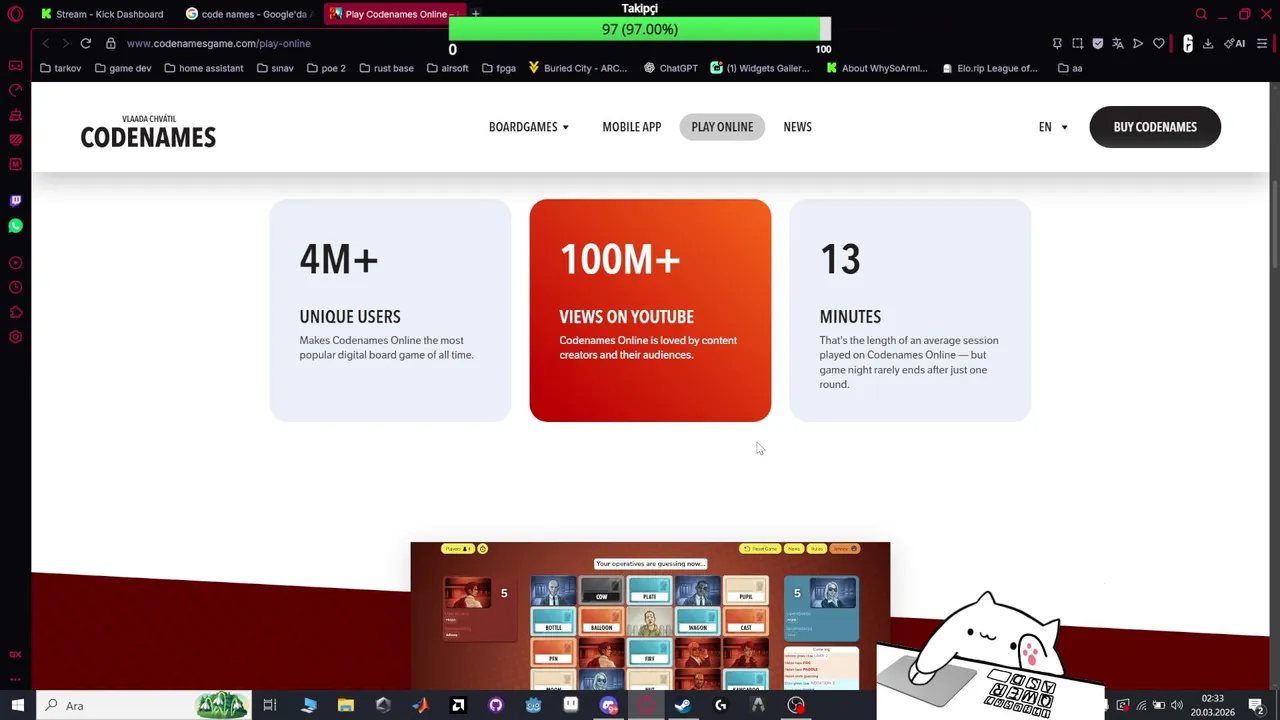Click the Buy Codenames button

[1155, 127]
